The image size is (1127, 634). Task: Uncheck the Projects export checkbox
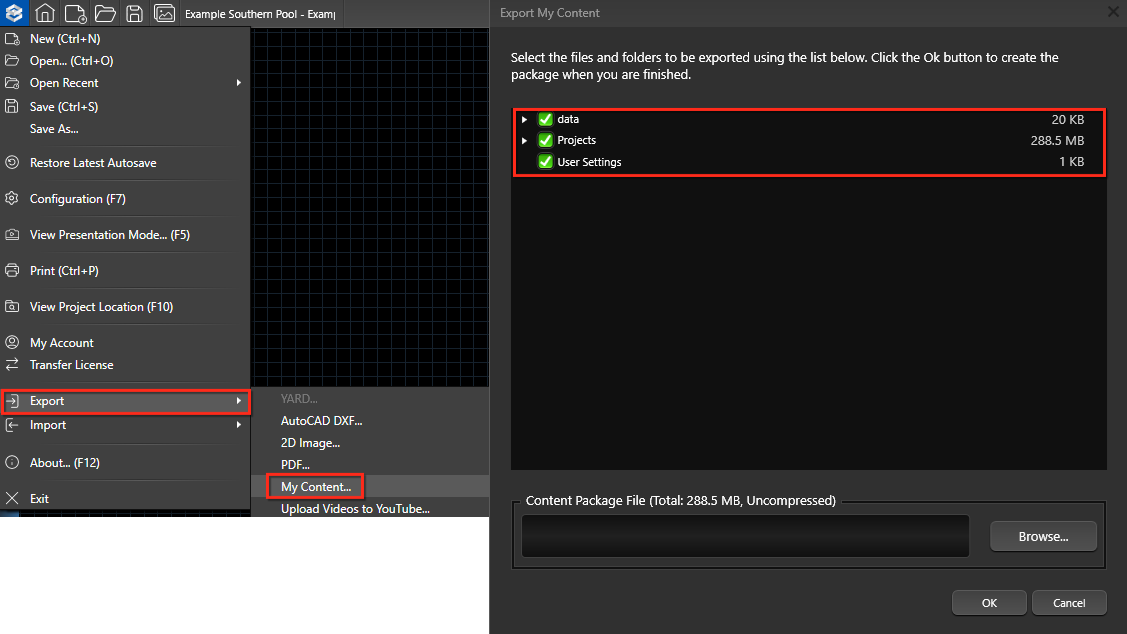546,140
